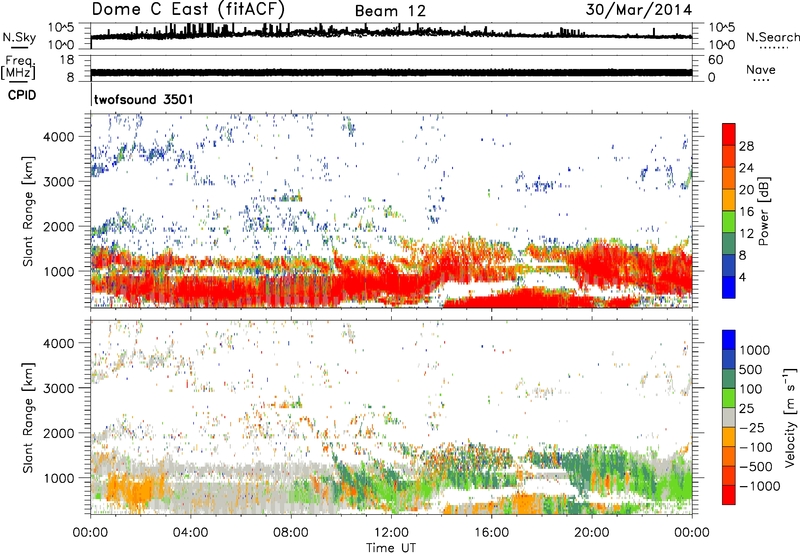The height and width of the screenshot is (554, 800).
Task: Click the 'Power [dB]' color bar title
Action: tap(764, 211)
